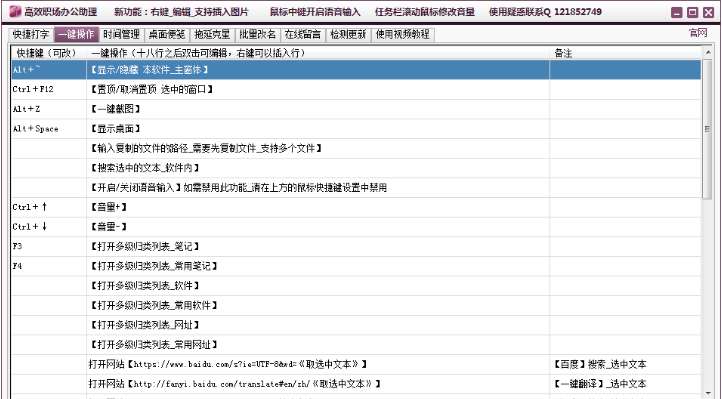The image size is (722, 399).
Task: Click the vertical scrollbar thumb
Action: [708, 129]
